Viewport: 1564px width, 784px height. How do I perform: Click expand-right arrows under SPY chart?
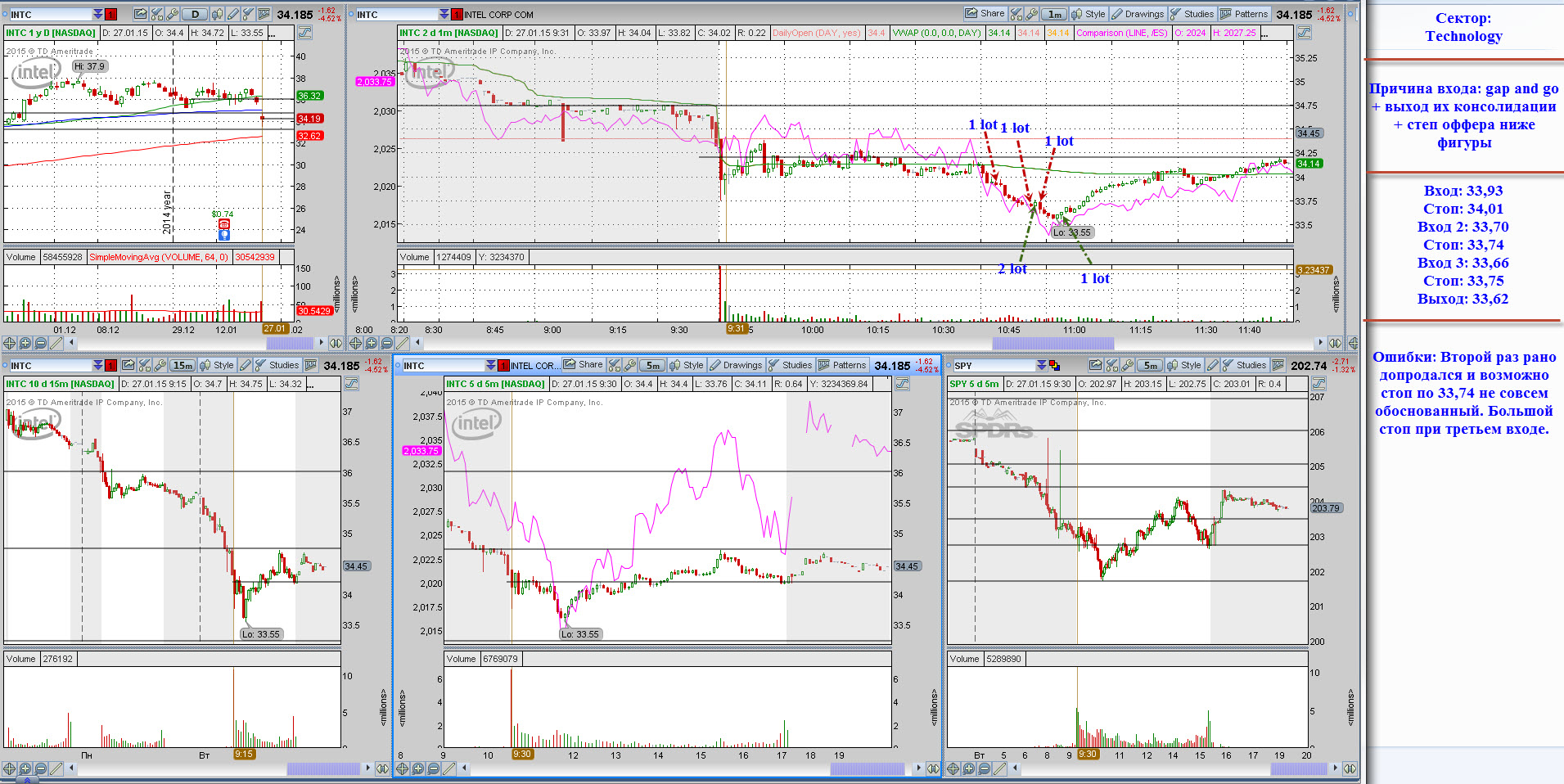click(x=1350, y=768)
